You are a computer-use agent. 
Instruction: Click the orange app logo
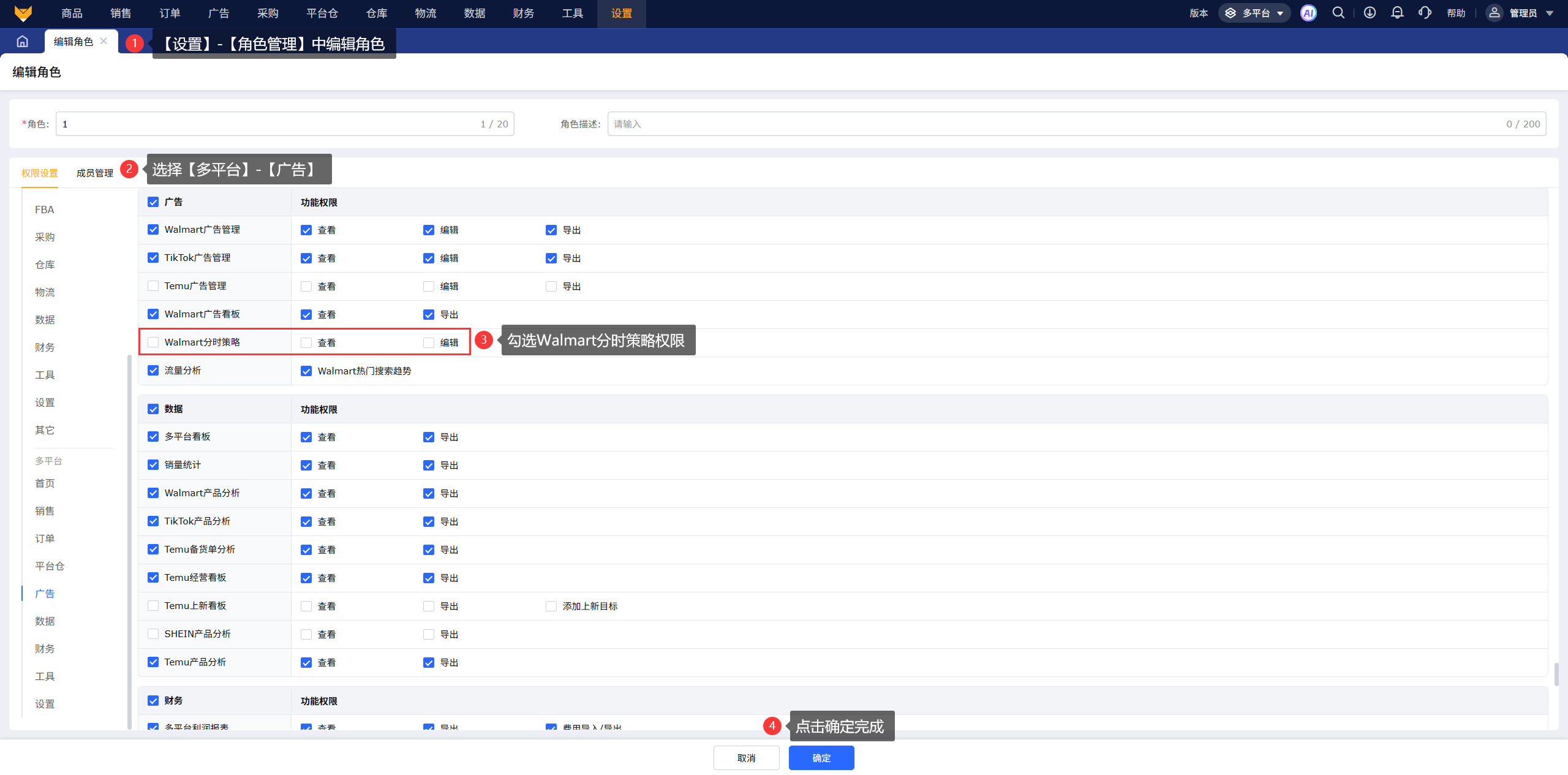pyautogui.click(x=23, y=13)
